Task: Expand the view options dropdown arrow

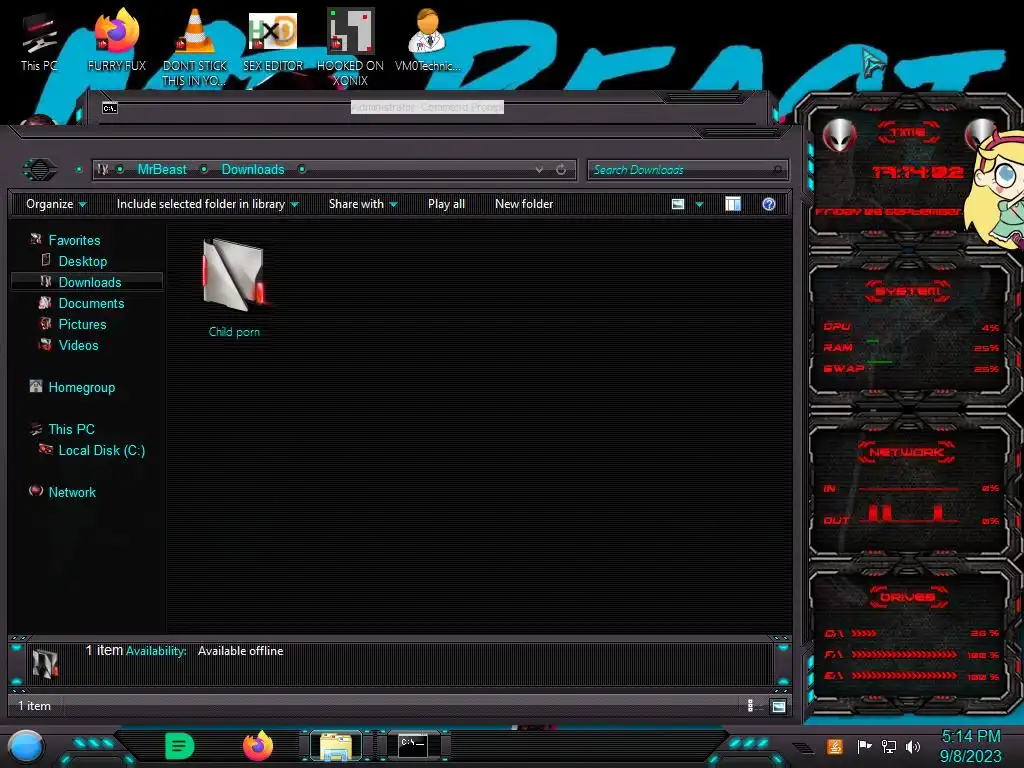Action: click(x=699, y=204)
